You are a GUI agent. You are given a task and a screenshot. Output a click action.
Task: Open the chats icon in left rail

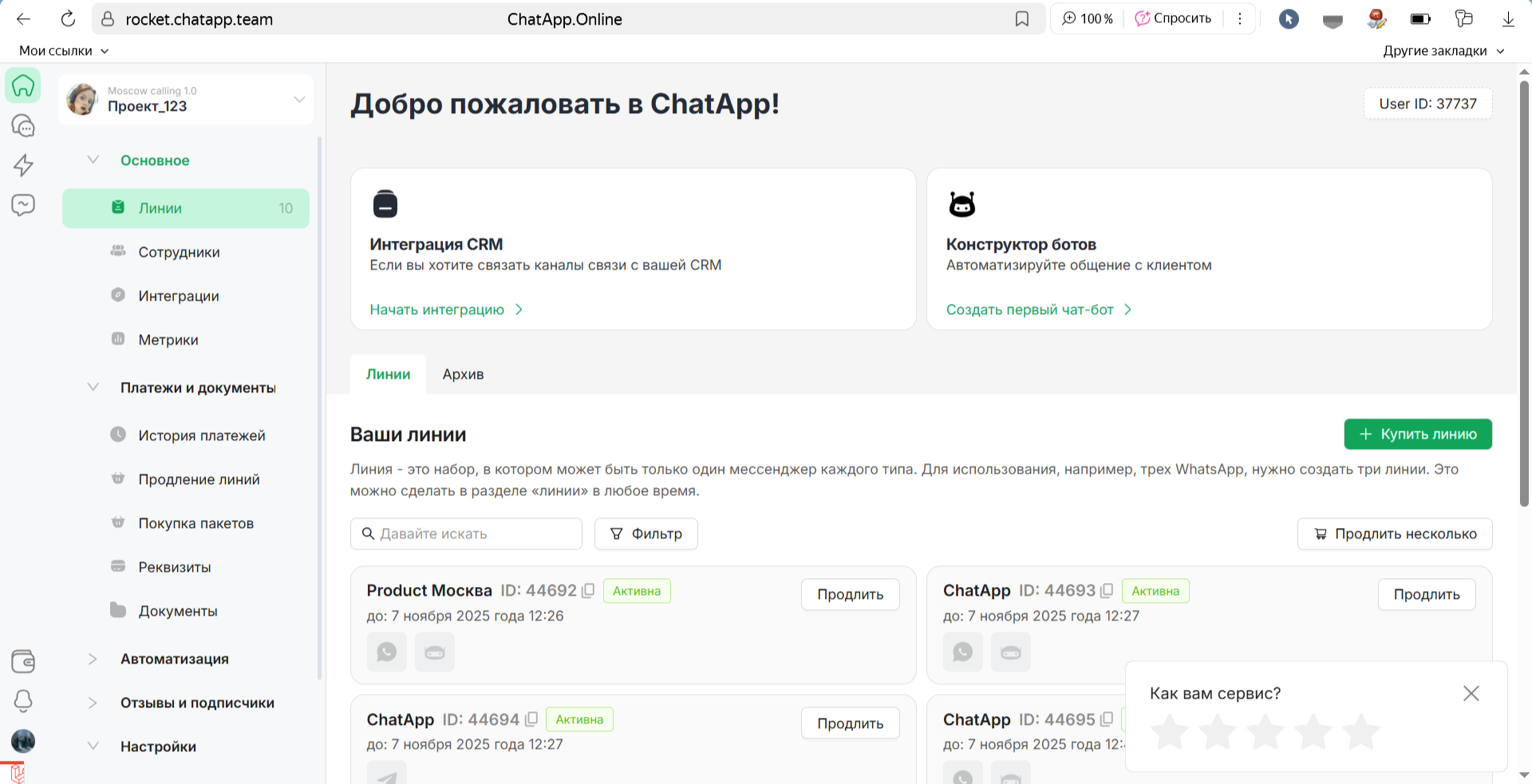click(23, 126)
